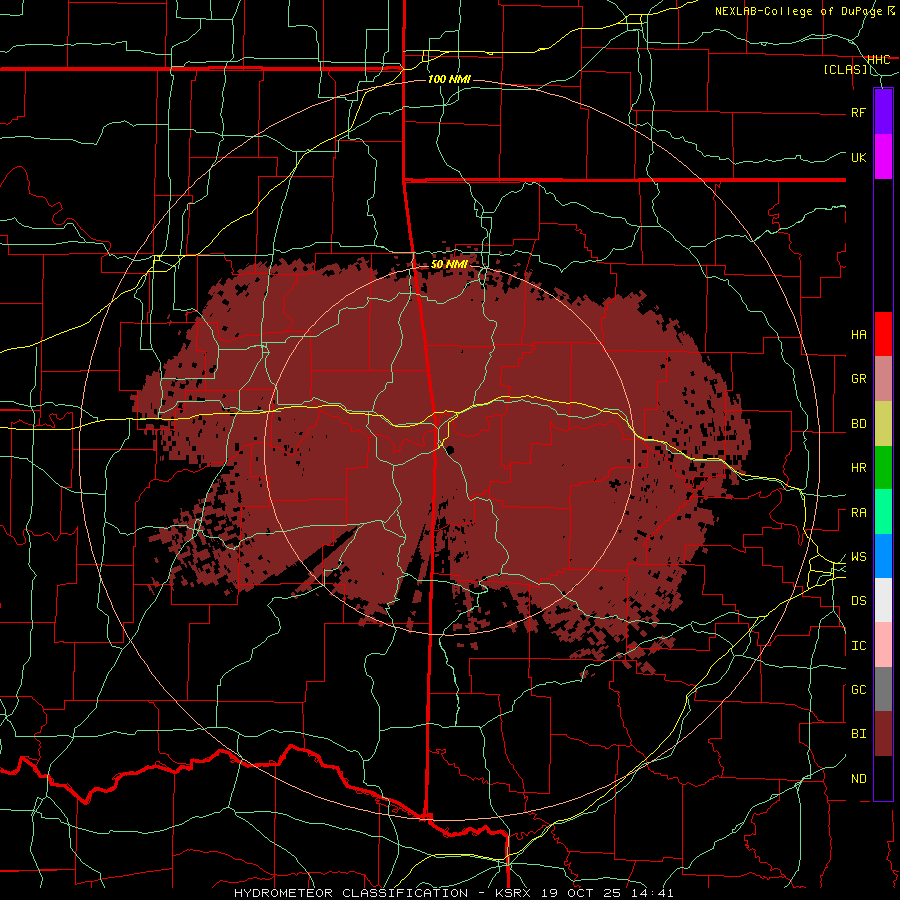Select the GR legend label
Image resolution: width=900 pixels, height=900 pixels.
point(859,379)
